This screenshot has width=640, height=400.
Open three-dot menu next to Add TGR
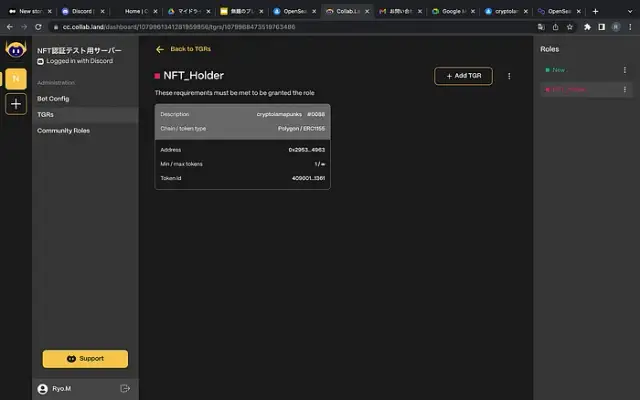coord(509,76)
